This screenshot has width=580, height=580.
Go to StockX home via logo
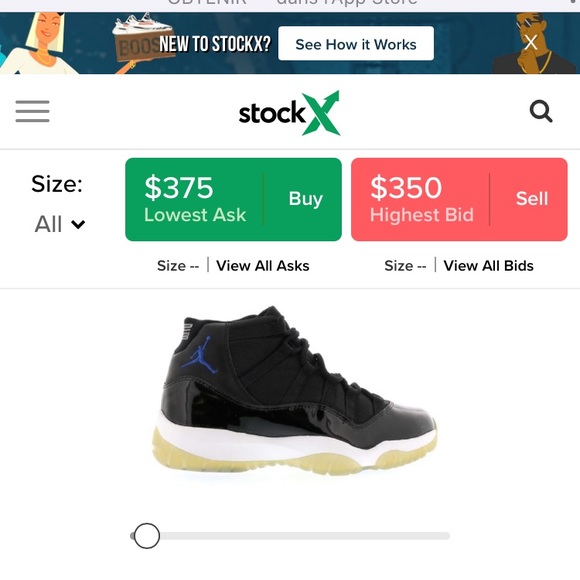[289, 113]
